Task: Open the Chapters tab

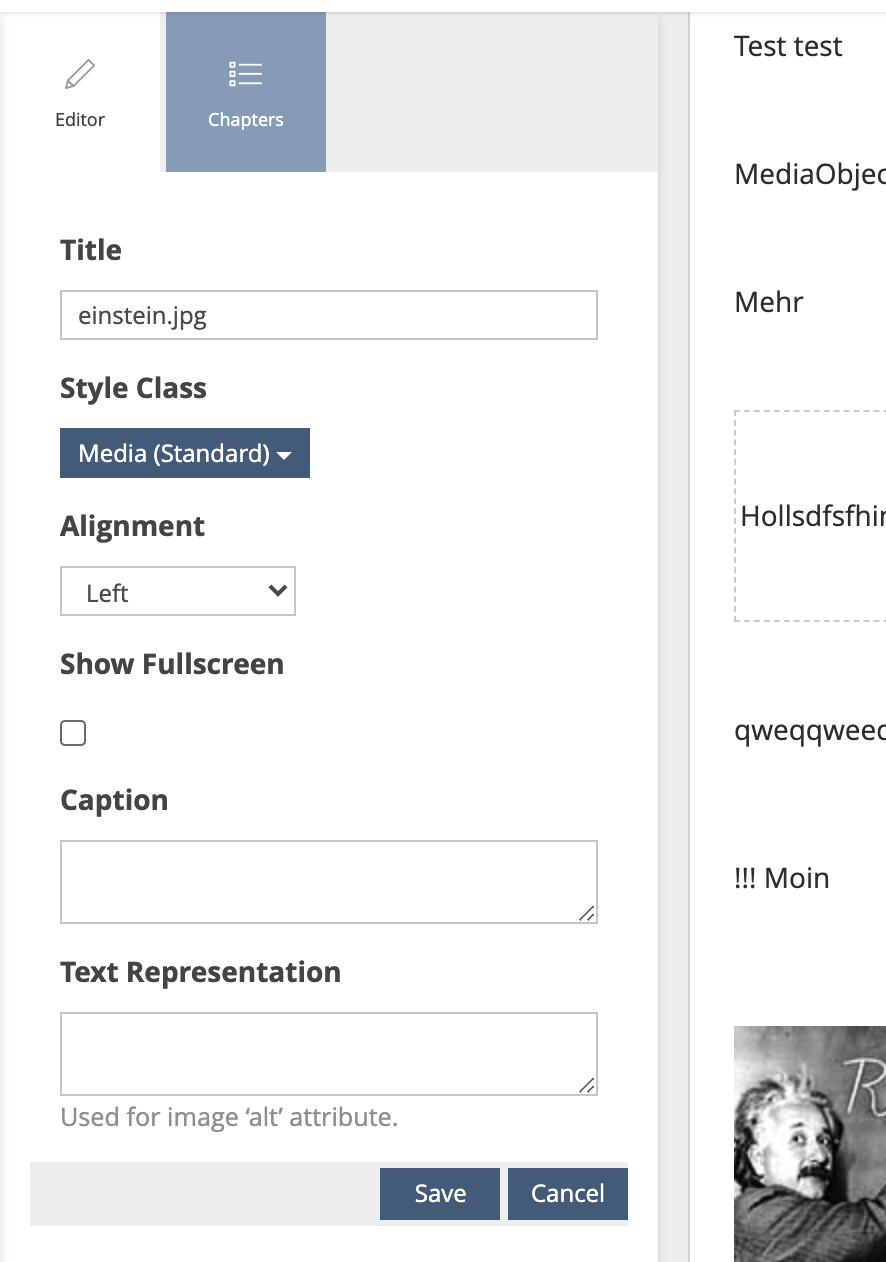Action: 246,95
